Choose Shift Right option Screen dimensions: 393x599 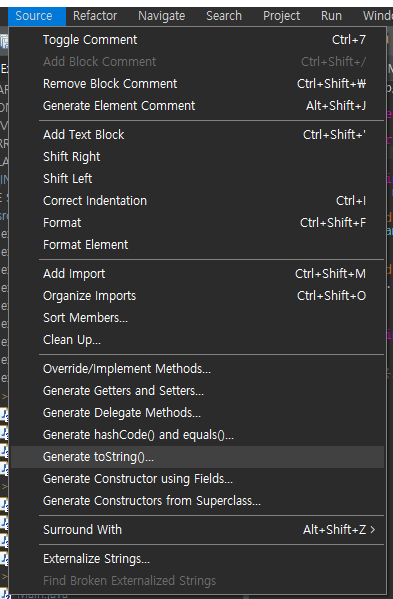[x=197, y=157]
